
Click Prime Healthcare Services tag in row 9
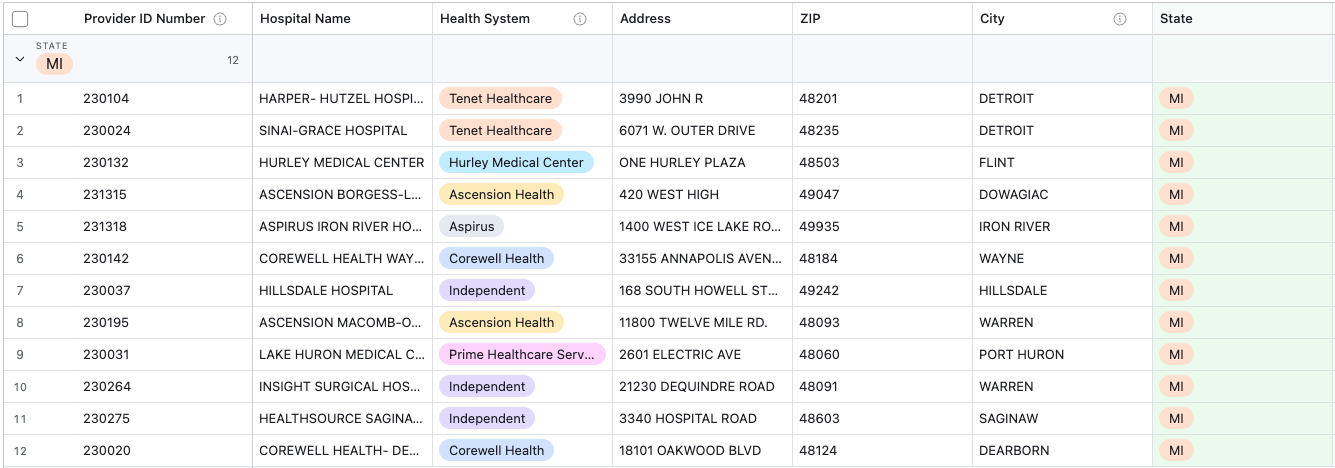click(522, 354)
